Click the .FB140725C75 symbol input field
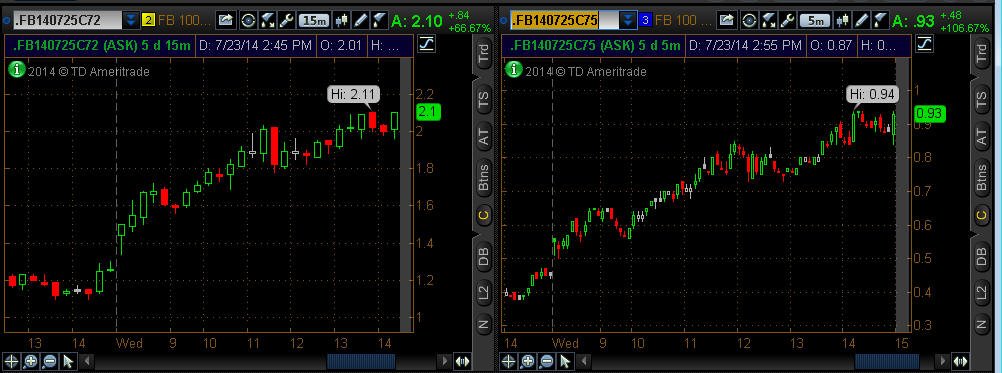 click(564, 20)
